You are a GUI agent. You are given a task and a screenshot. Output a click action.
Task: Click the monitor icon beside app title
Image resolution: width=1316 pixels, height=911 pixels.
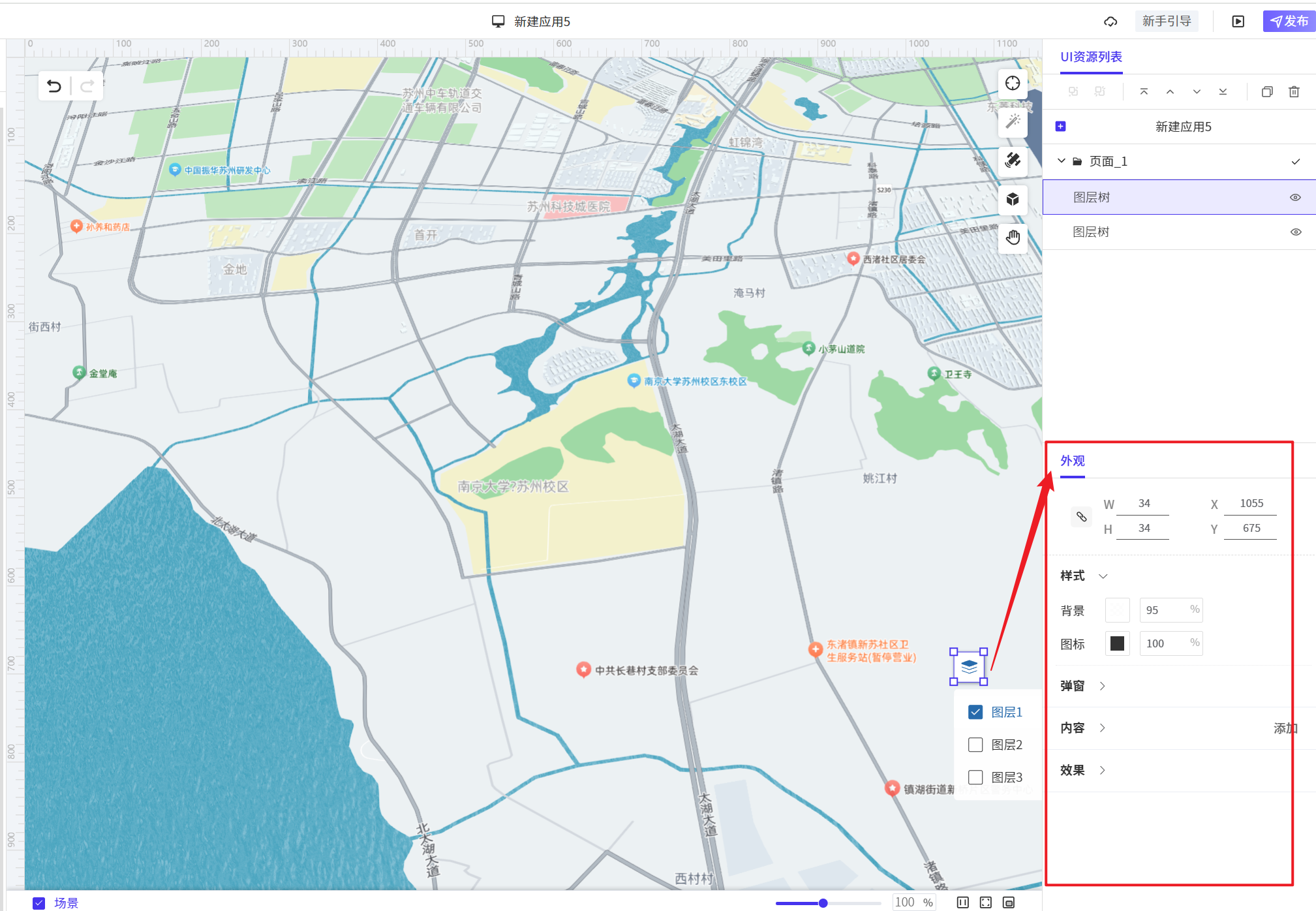coord(498,22)
